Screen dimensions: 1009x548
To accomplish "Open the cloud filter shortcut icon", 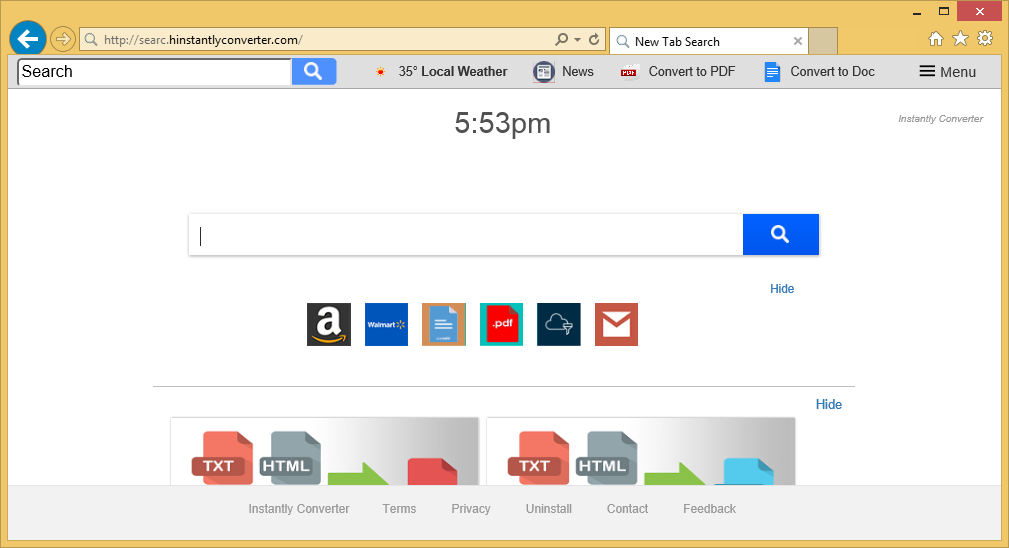I will point(558,325).
